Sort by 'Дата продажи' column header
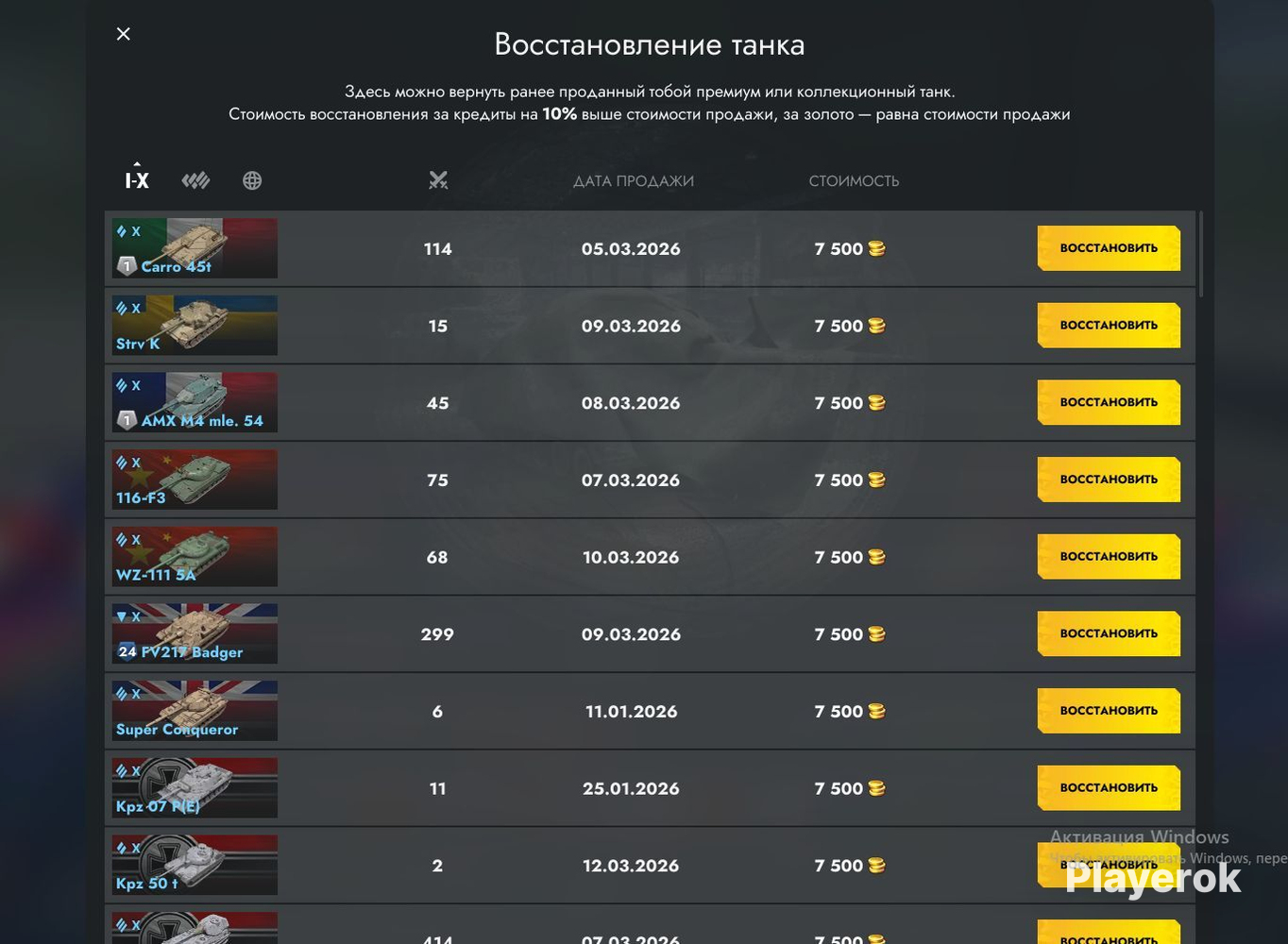1288x944 pixels. tap(634, 181)
